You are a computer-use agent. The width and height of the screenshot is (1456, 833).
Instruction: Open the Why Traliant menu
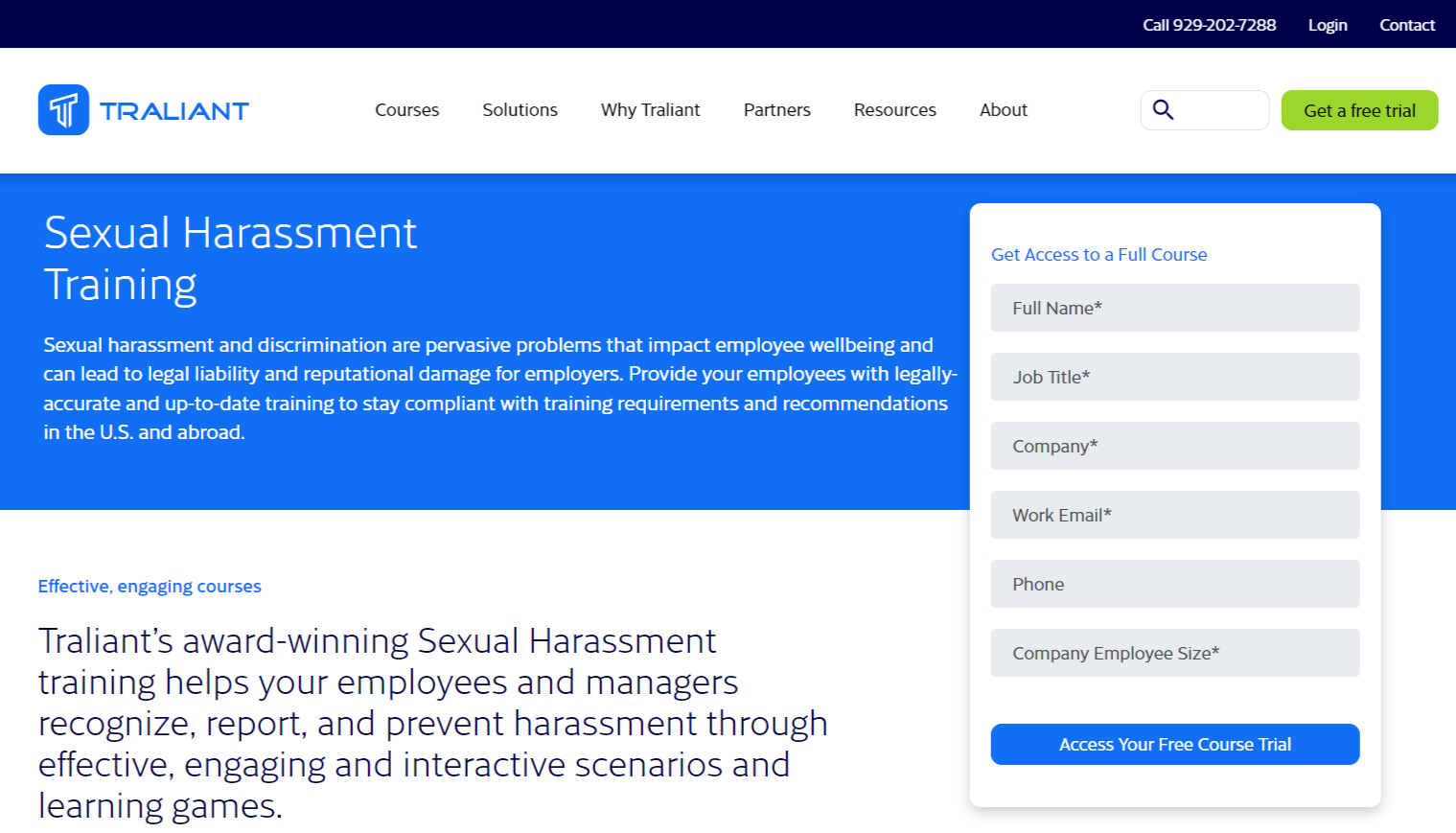[x=650, y=110]
